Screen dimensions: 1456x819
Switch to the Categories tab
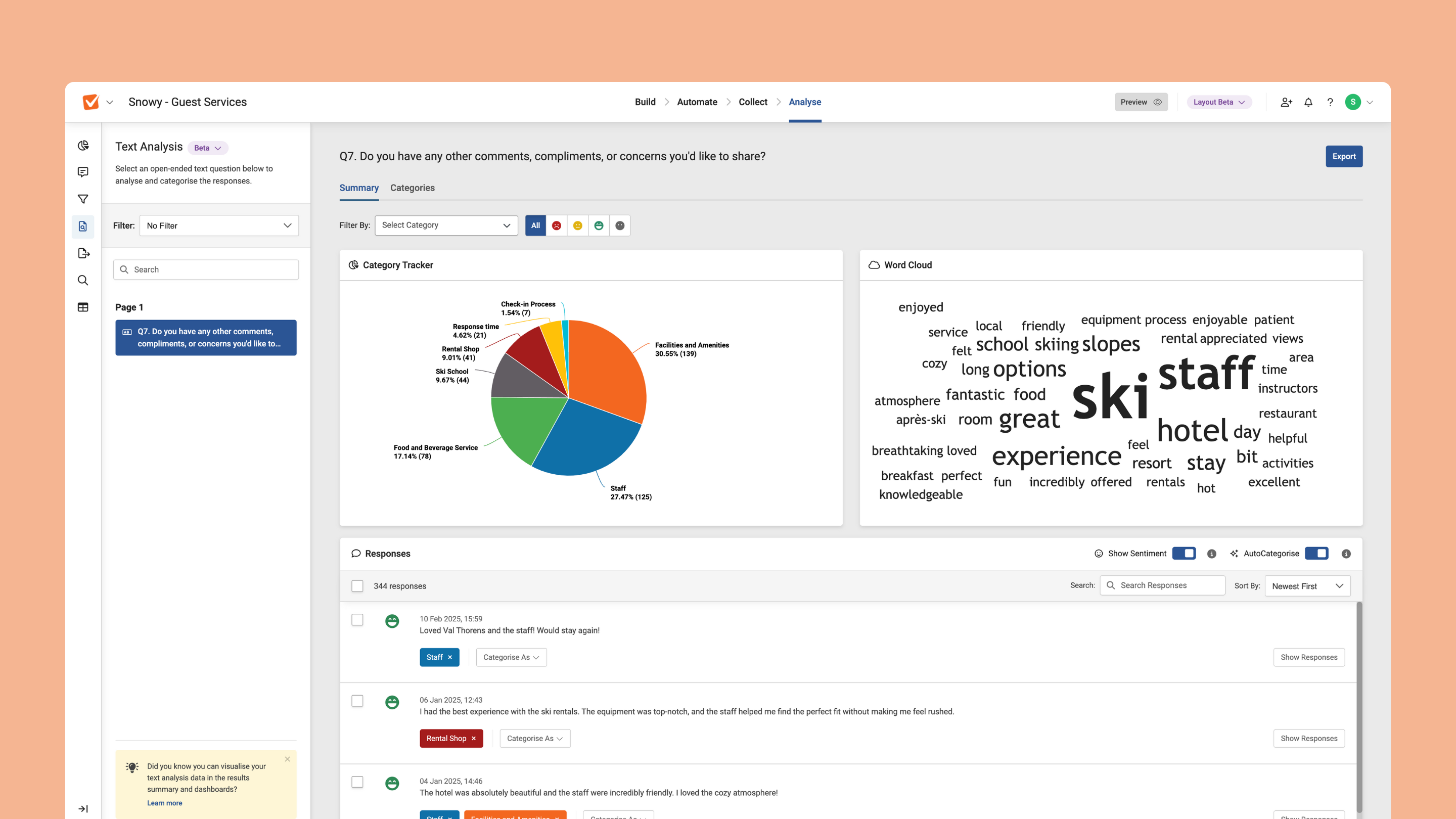pyautogui.click(x=412, y=188)
